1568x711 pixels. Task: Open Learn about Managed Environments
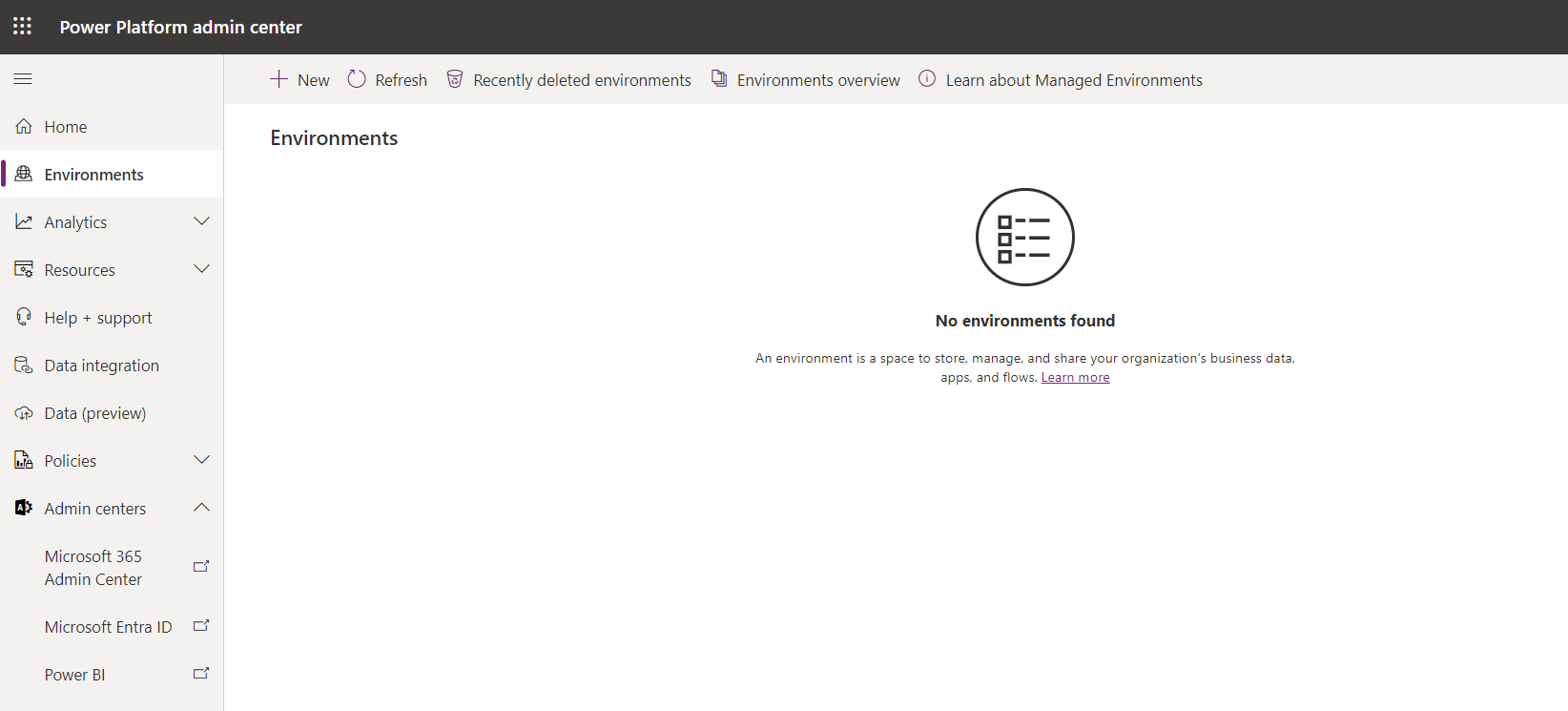click(1060, 79)
